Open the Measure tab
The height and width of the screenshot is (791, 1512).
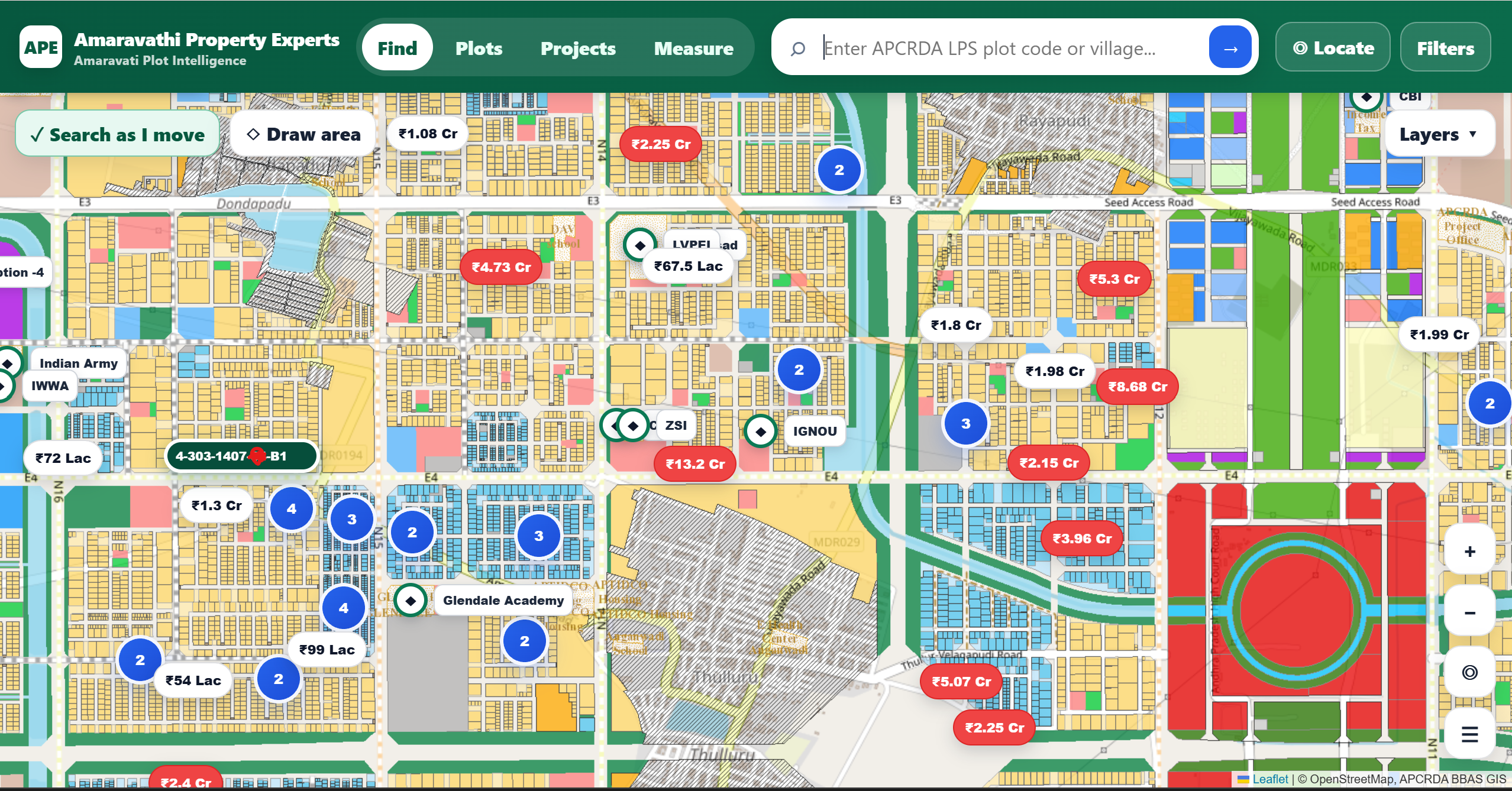point(694,48)
